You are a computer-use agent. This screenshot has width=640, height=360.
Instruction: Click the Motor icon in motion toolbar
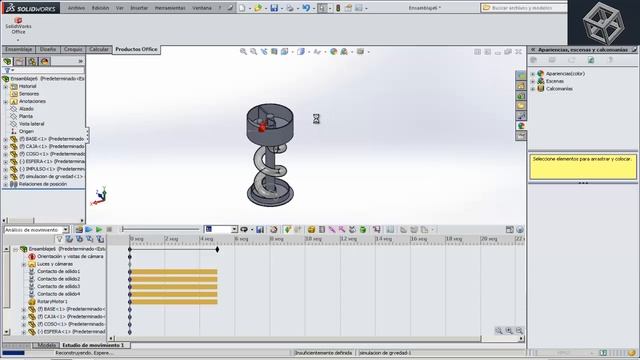311,230
